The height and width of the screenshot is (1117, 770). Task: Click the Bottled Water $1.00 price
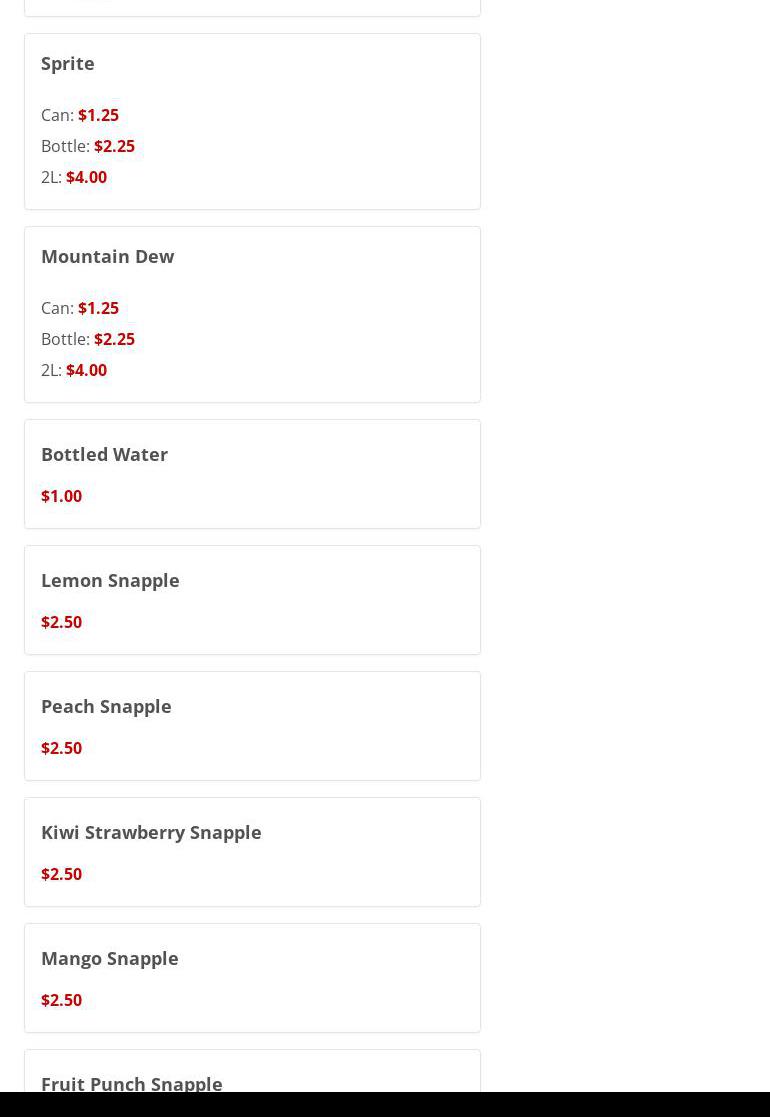[61, 496]
